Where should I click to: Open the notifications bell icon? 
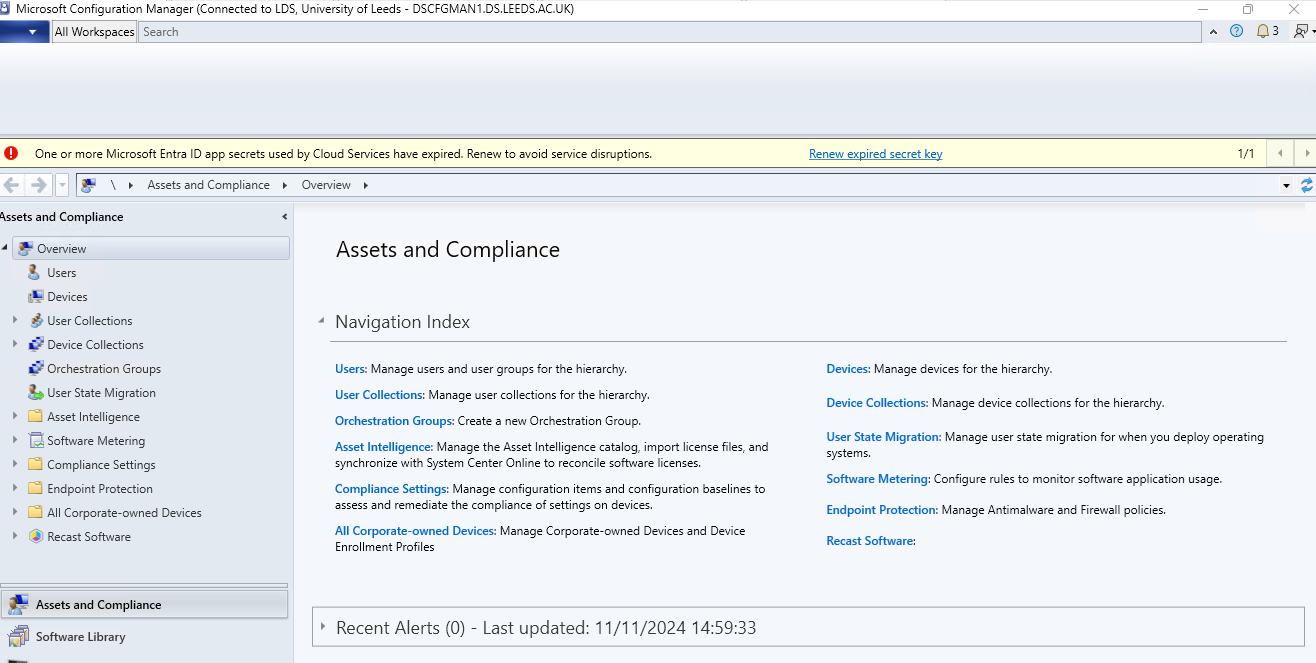click(x=1262, y=31)
